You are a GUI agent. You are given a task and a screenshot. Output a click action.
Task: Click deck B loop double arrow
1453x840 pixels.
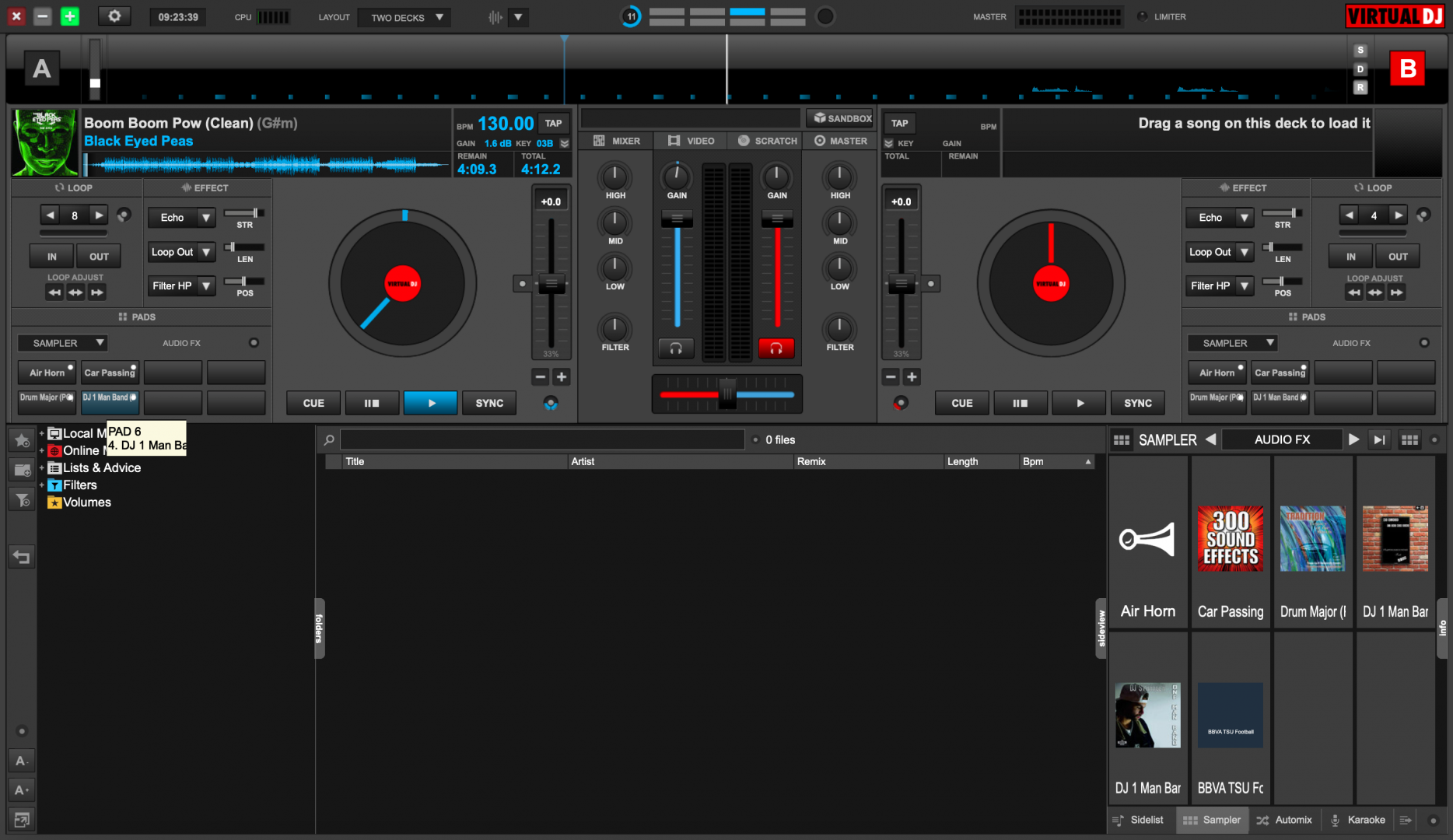[1399, 215]
